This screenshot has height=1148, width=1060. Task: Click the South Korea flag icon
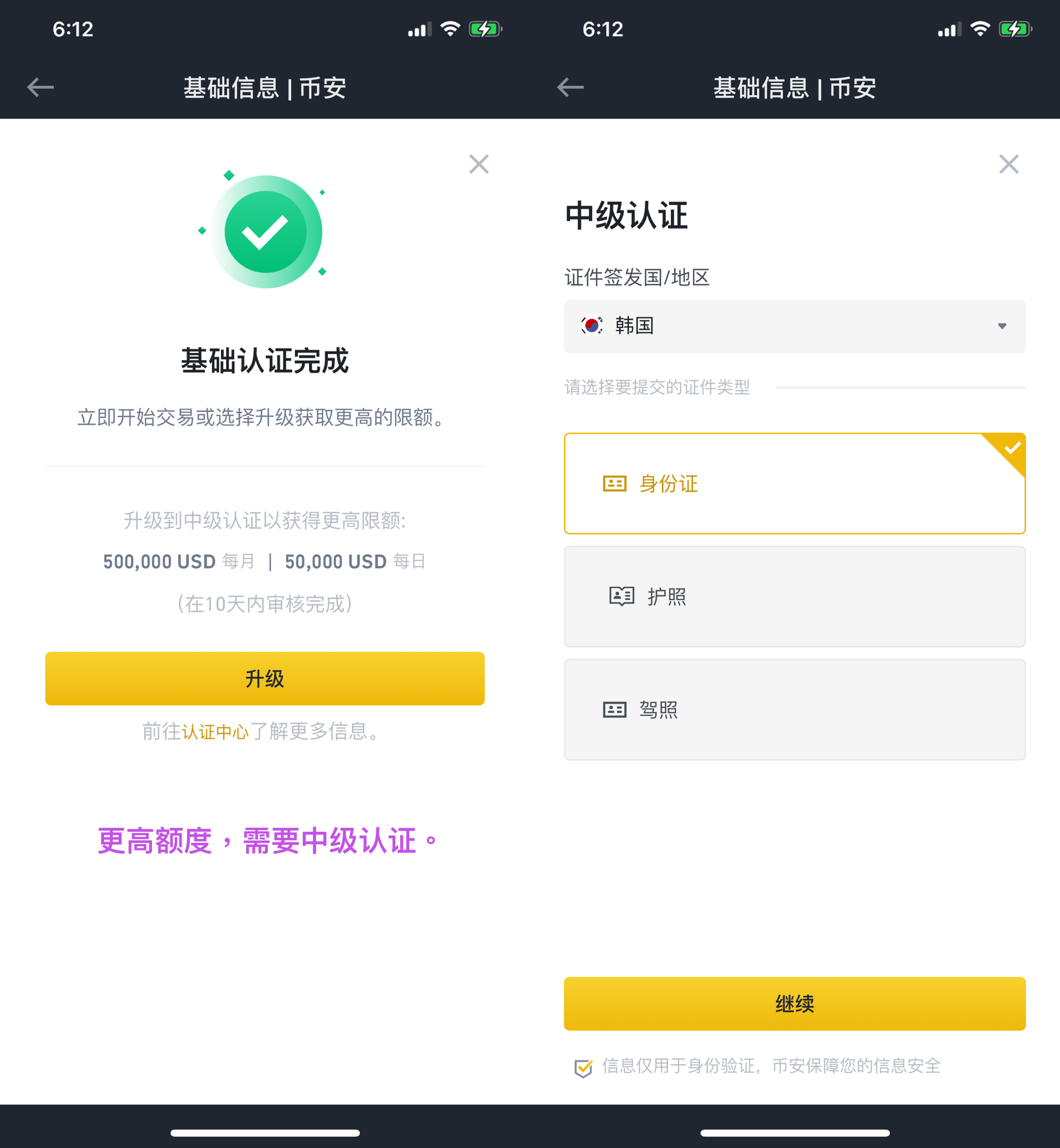click(x=592, y=326)
